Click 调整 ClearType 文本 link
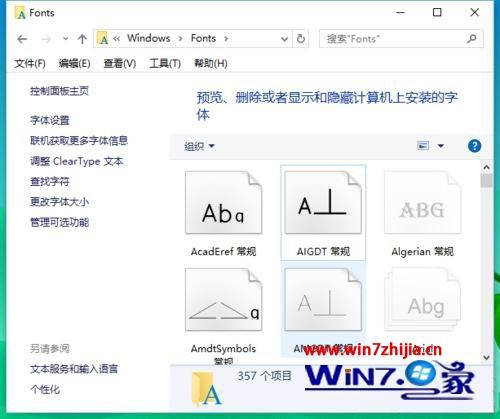 (x=77, y=161)
